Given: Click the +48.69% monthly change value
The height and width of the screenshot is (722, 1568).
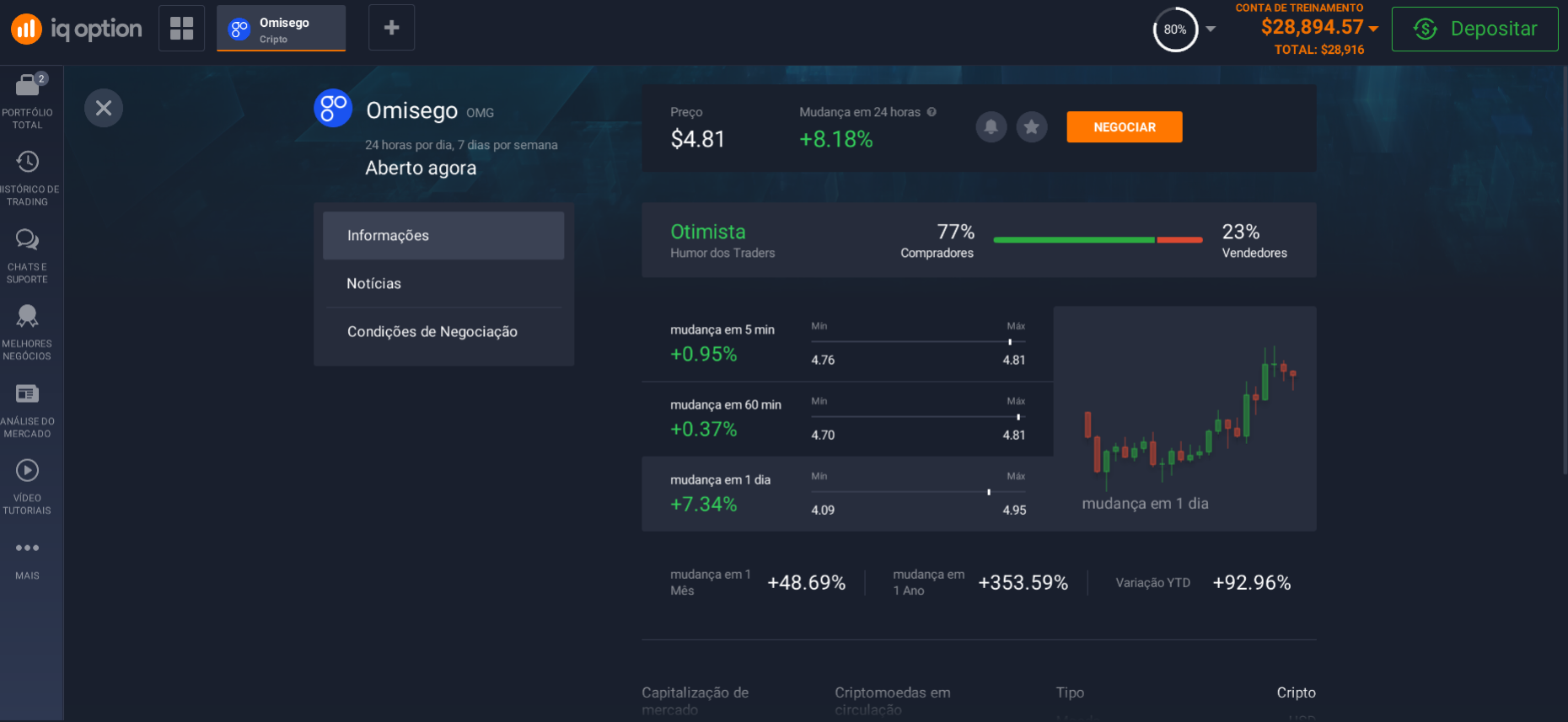Looking at the screenshot, I should (x=806, y=582).
